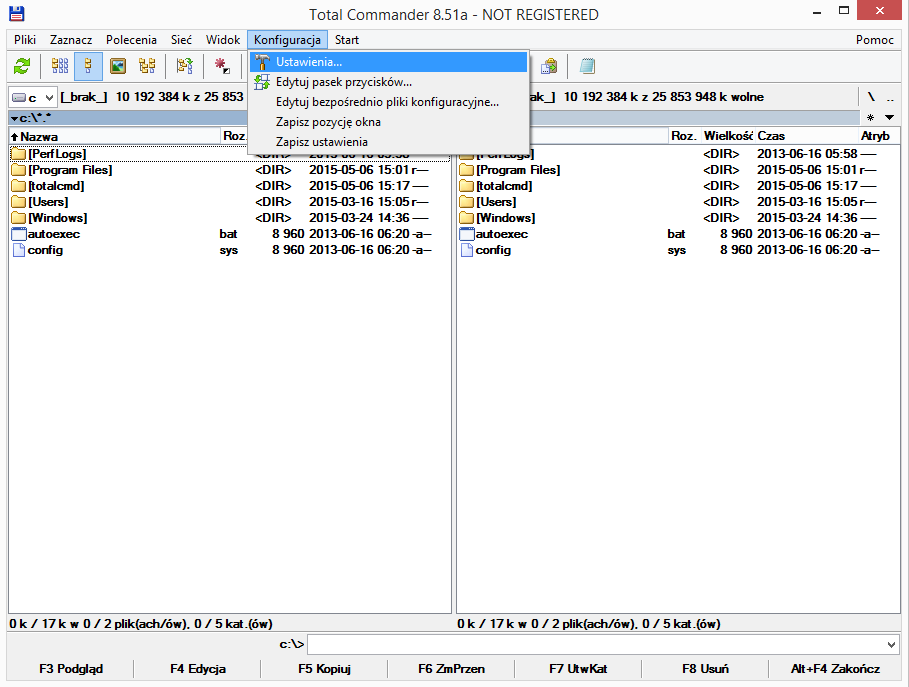
Task: Show the directory tree view toolbar icon
Action: 147,66
